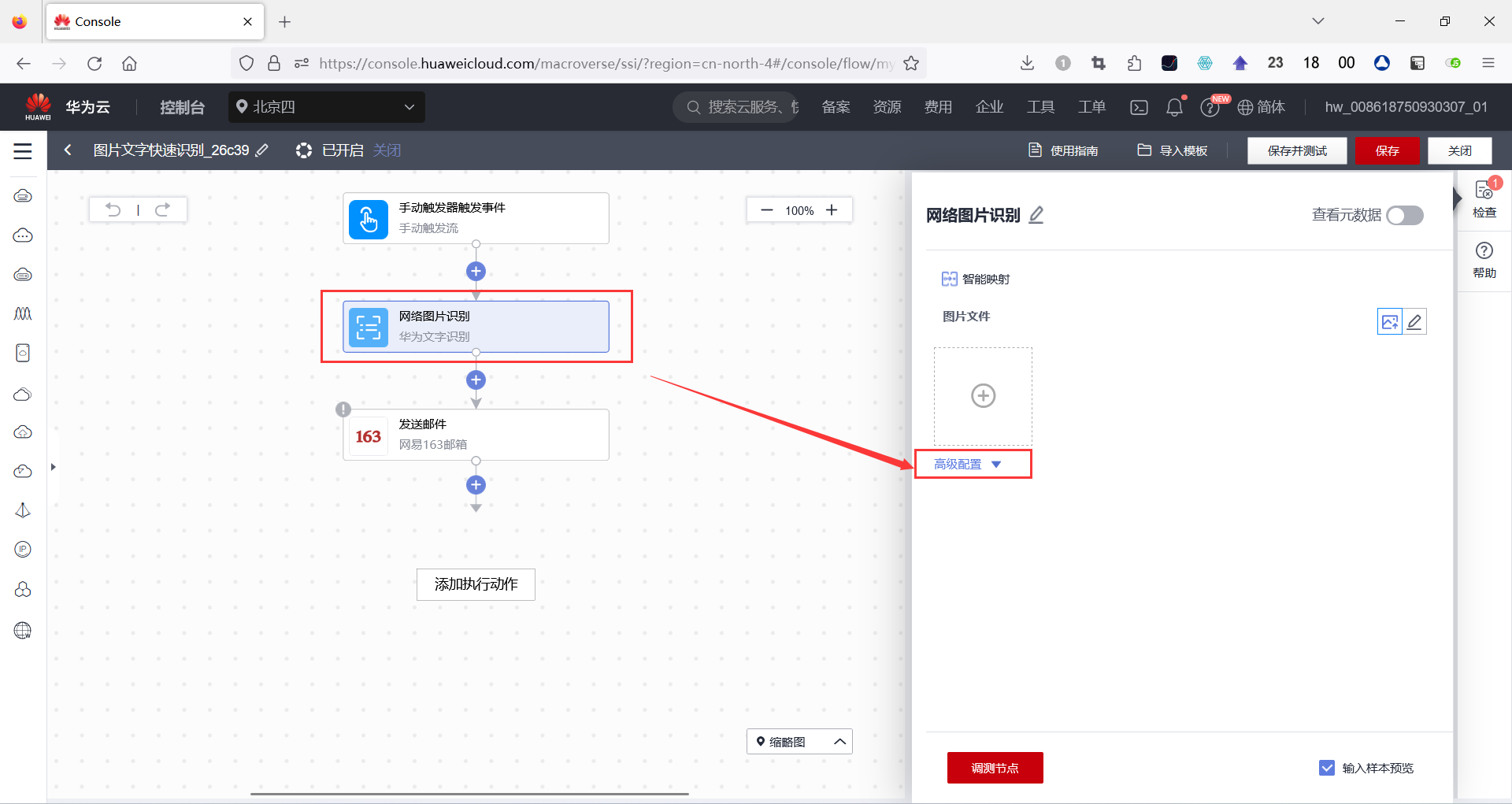
Task: Edit flow name with pencil icon
Action: 262,150
